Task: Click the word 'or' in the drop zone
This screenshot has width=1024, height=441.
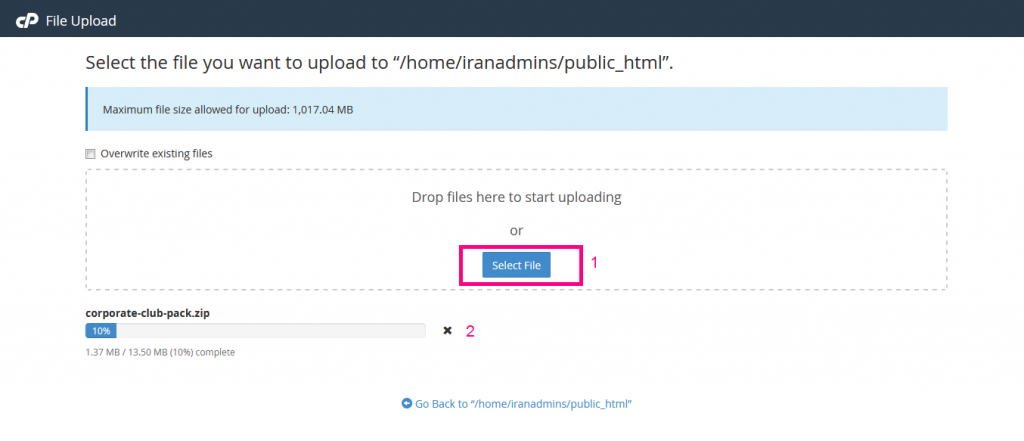Action: point(516,231)
